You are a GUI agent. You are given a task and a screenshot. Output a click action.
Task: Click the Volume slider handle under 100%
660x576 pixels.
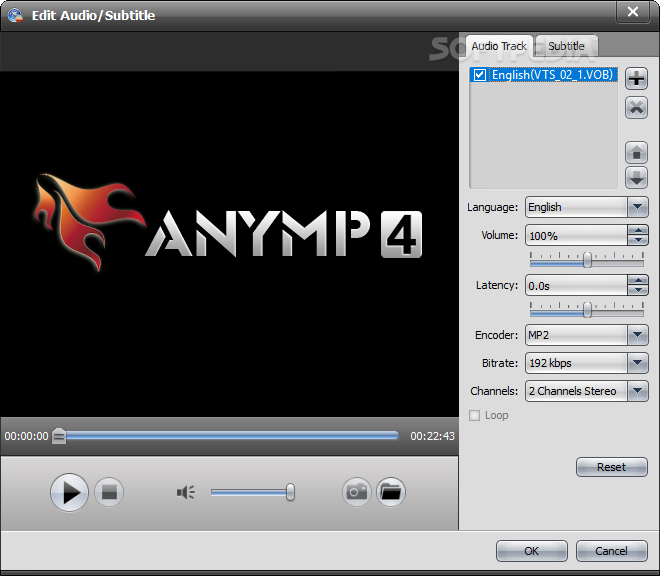pyautogui.click(x=588, y=260)
